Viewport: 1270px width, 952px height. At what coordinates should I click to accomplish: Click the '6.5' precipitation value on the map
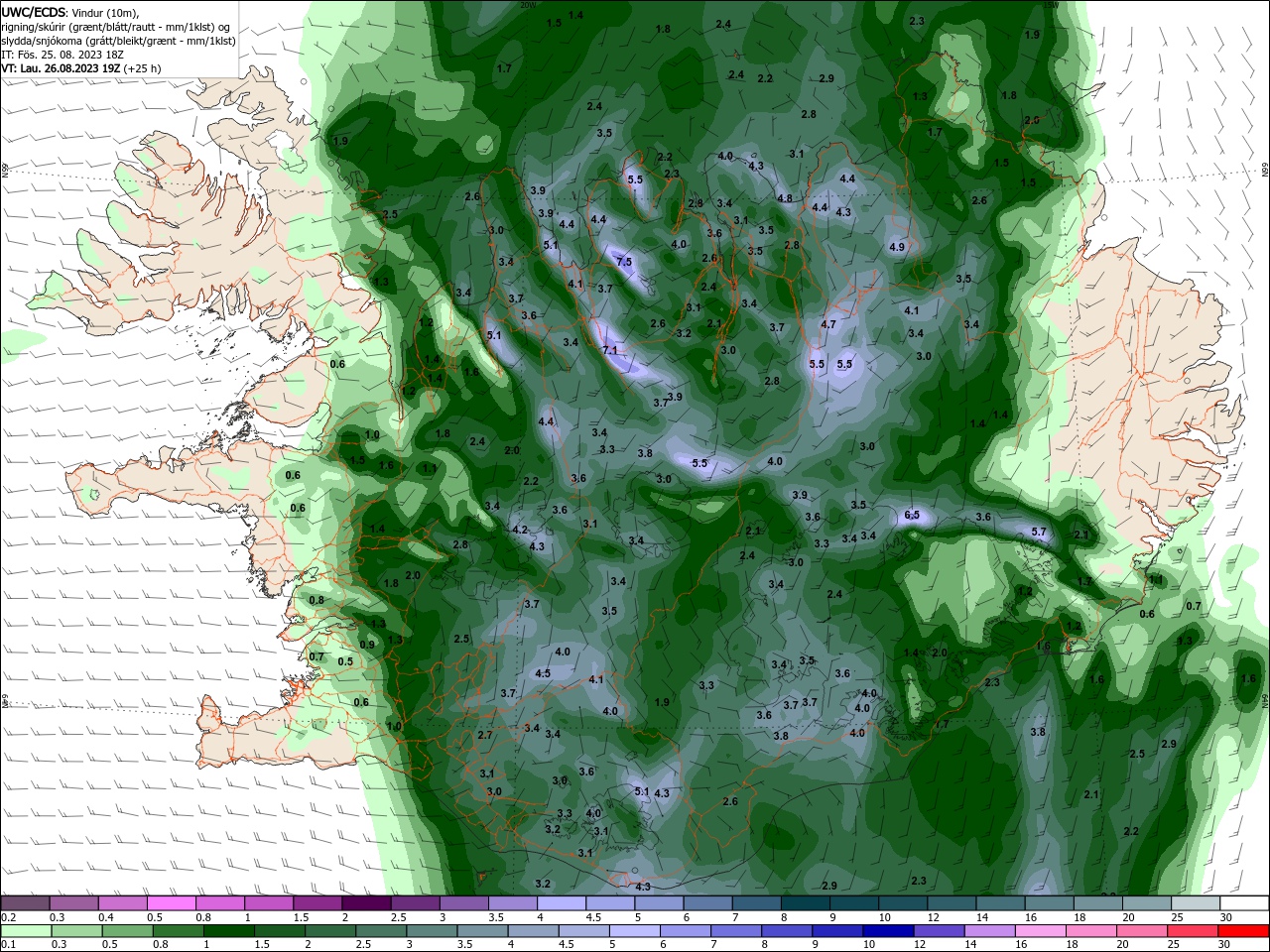[x=912, y=515]
